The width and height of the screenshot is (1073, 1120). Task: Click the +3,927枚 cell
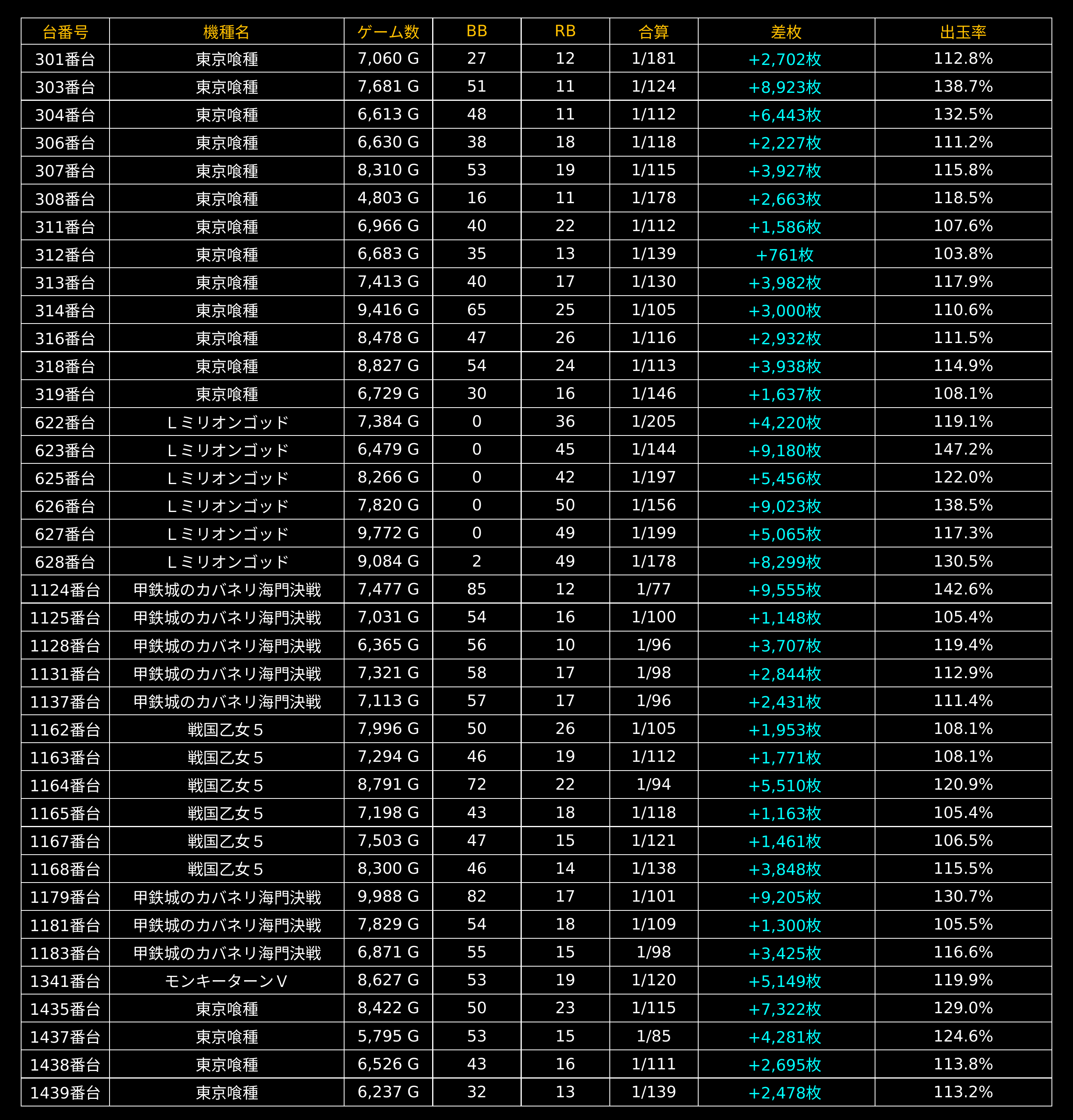pyautogui.click(x=786, y=170)
